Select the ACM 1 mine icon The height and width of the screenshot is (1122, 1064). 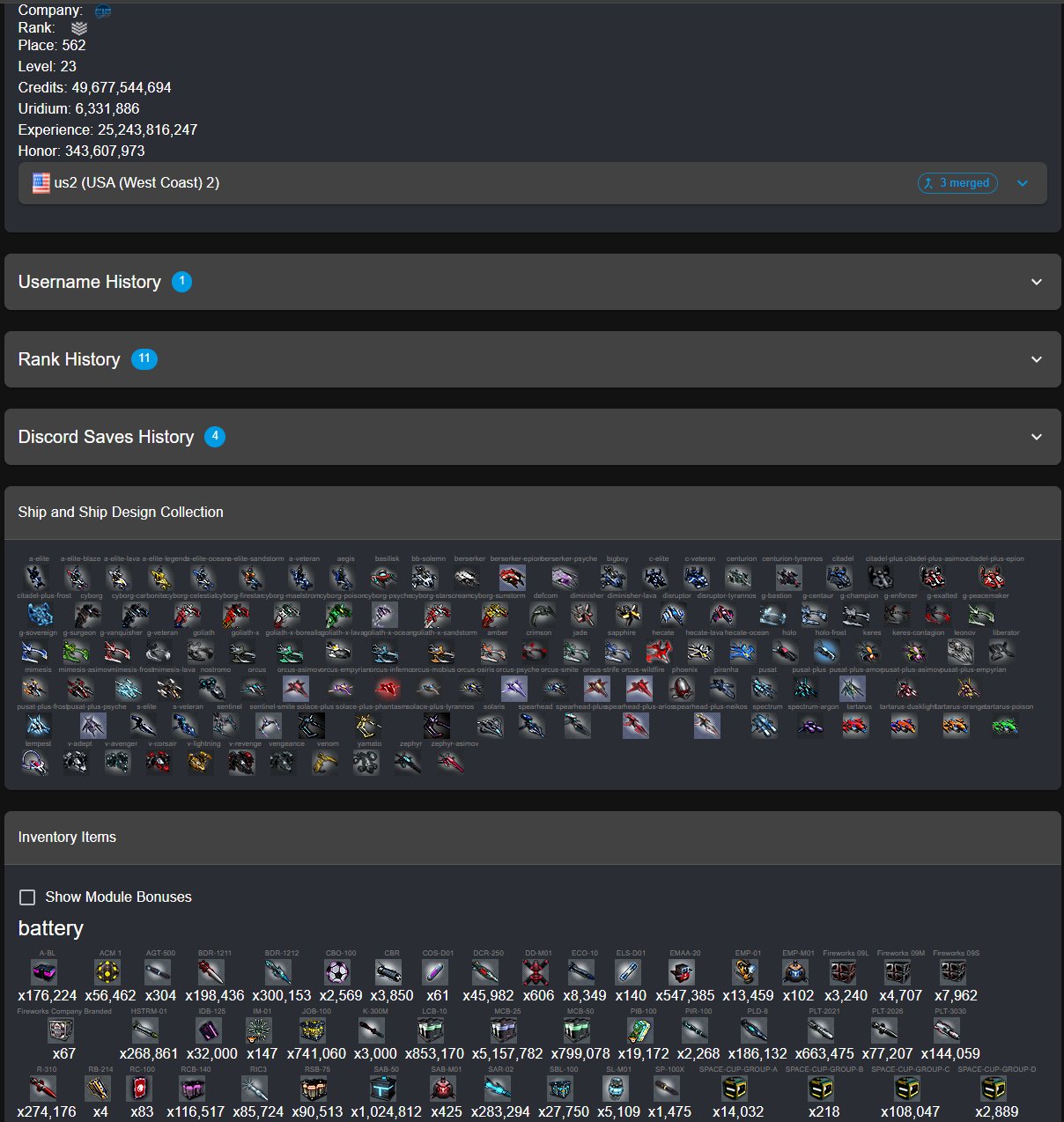107,972
